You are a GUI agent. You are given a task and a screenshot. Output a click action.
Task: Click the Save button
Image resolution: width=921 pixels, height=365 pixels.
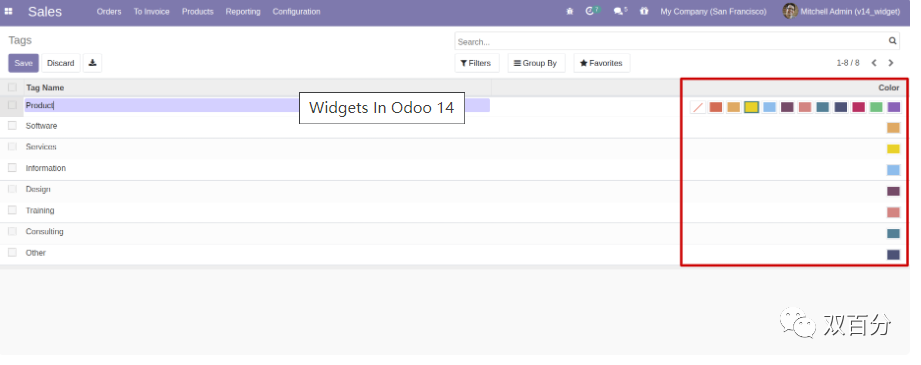click(x=23, y=63)
